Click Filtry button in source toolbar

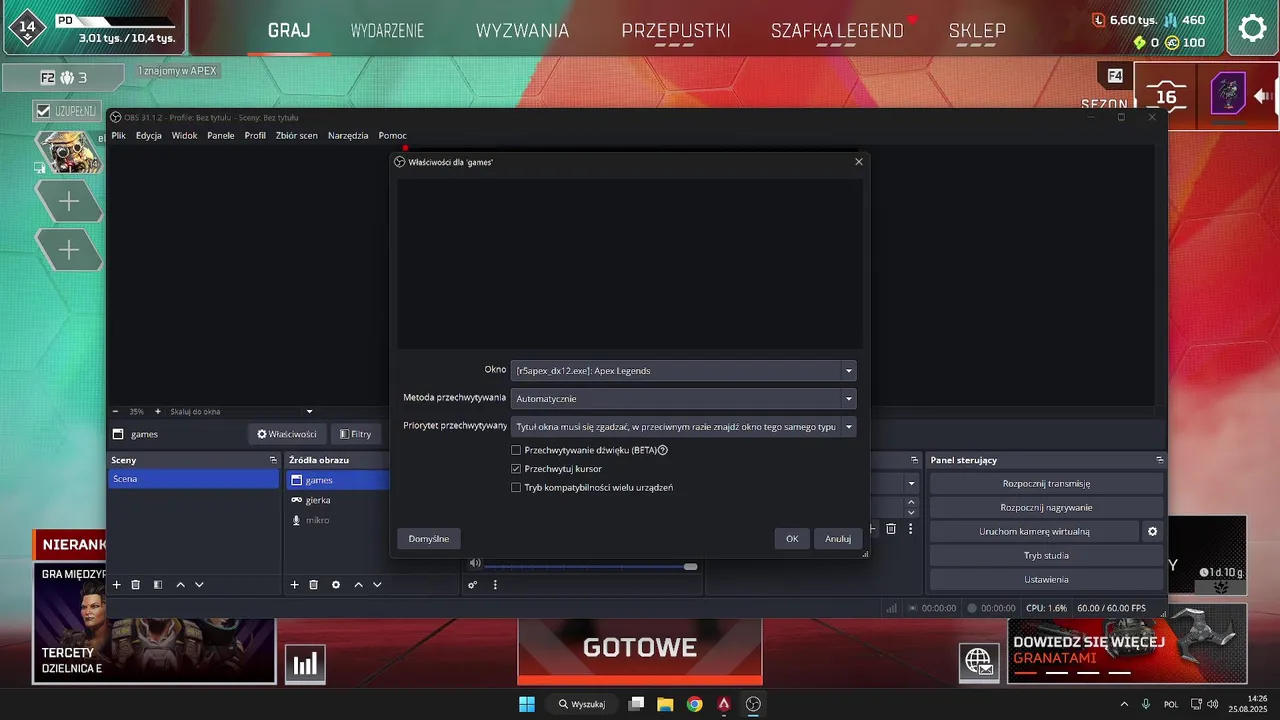click(355, 434)
